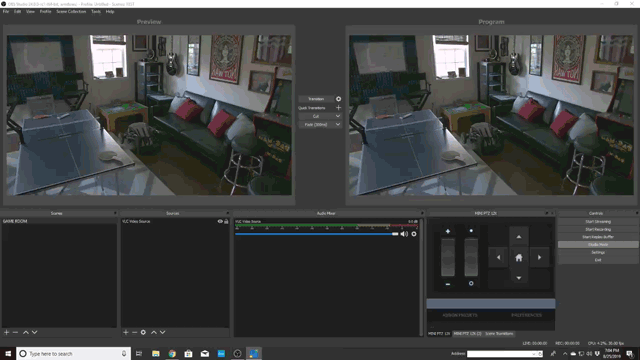The height and width of the screenshot is (360, 640).
Task: Toggle visibility eye for VLC Video Source
Action: pos(220,221)
